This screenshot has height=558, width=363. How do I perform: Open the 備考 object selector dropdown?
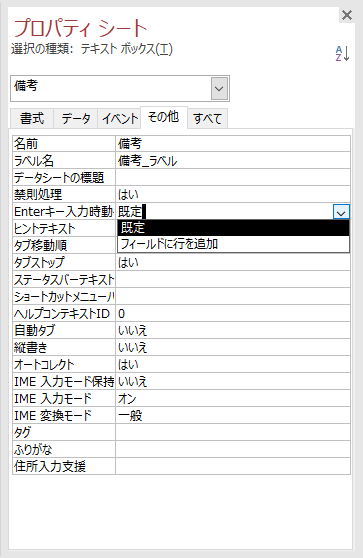[219, 88]
